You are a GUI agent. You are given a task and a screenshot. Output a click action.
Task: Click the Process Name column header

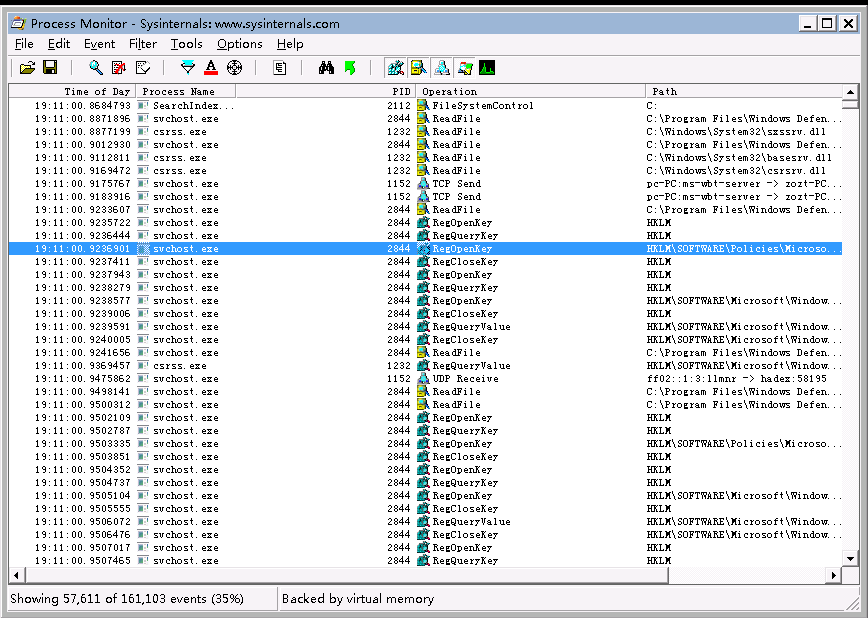(186, 91)
